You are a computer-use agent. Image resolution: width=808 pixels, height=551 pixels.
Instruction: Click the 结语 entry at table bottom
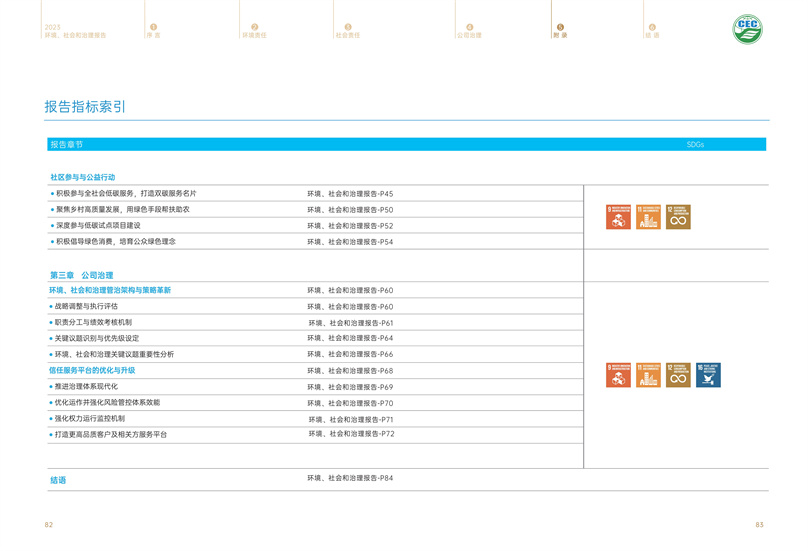point(58,480)
